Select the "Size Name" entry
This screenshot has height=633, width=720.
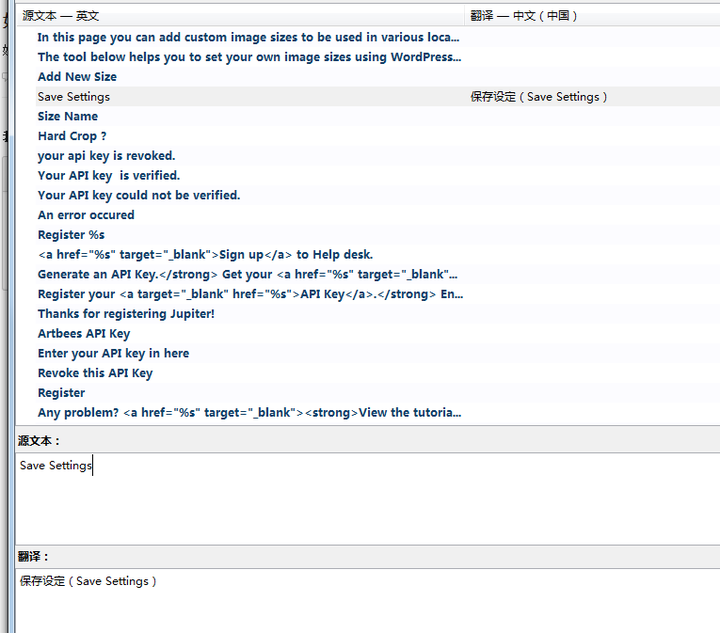[x=68, y=116]
